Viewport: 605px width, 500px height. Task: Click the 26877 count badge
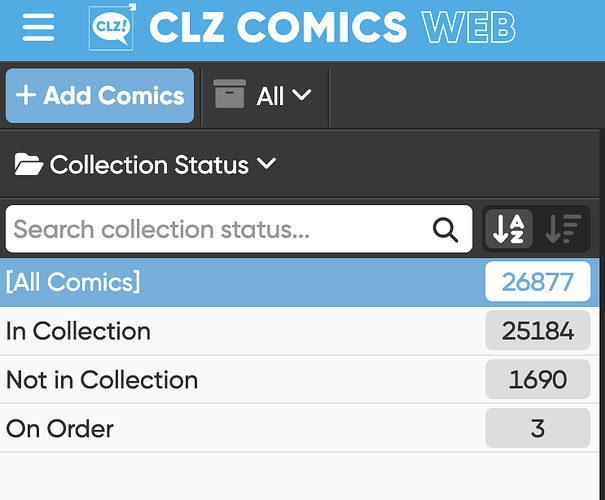pos(538,282)
